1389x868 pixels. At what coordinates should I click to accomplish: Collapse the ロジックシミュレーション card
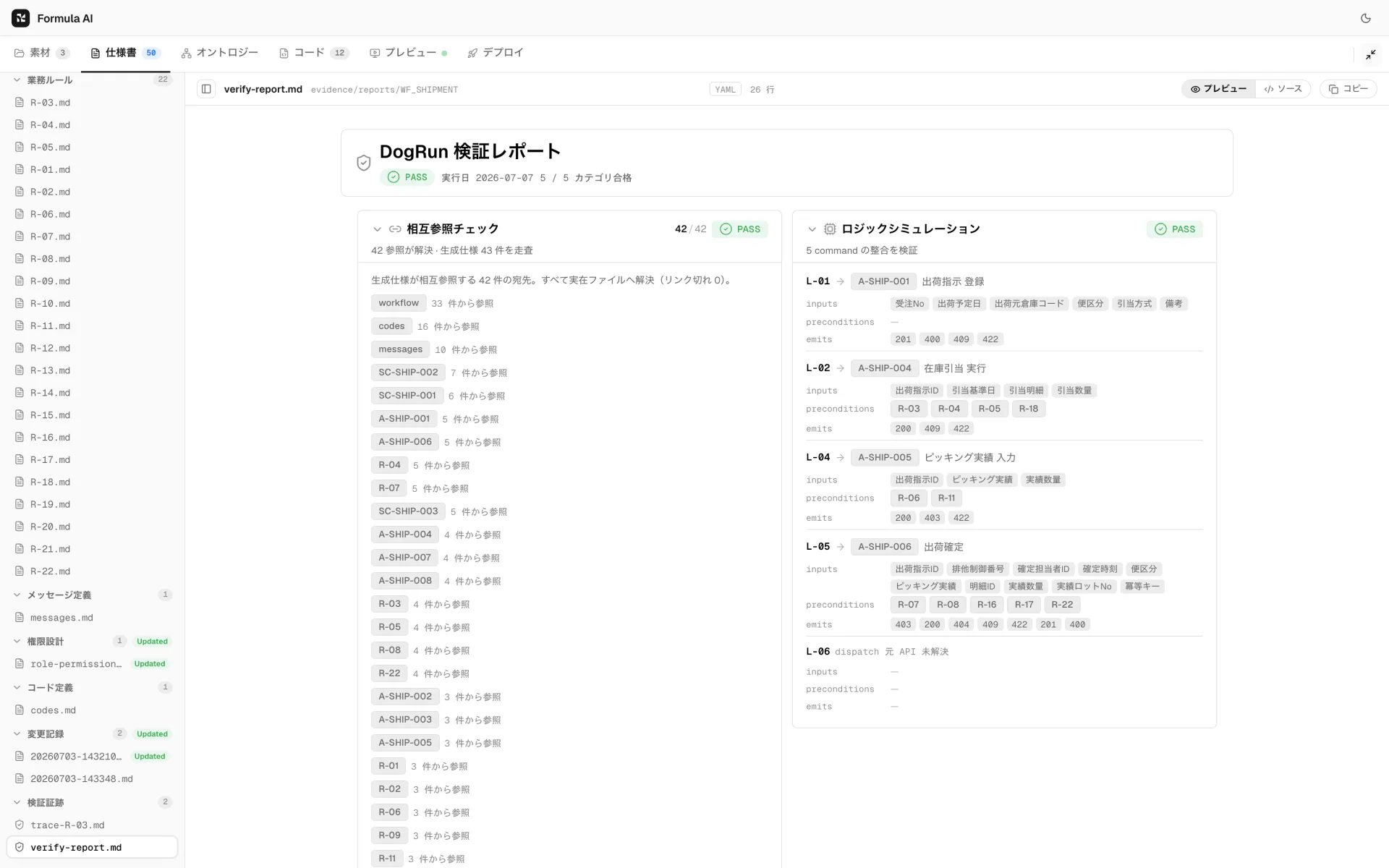[812, 229]
